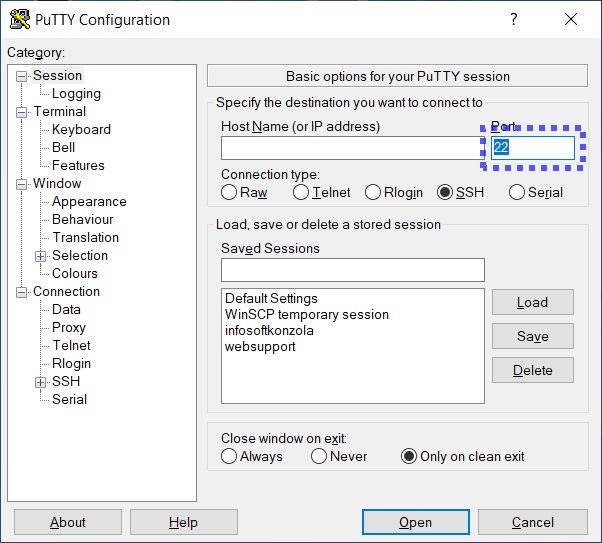This screenshot has height=543, width=602.
Task: Expand the SSH tree node
Action: coord(40,382)
